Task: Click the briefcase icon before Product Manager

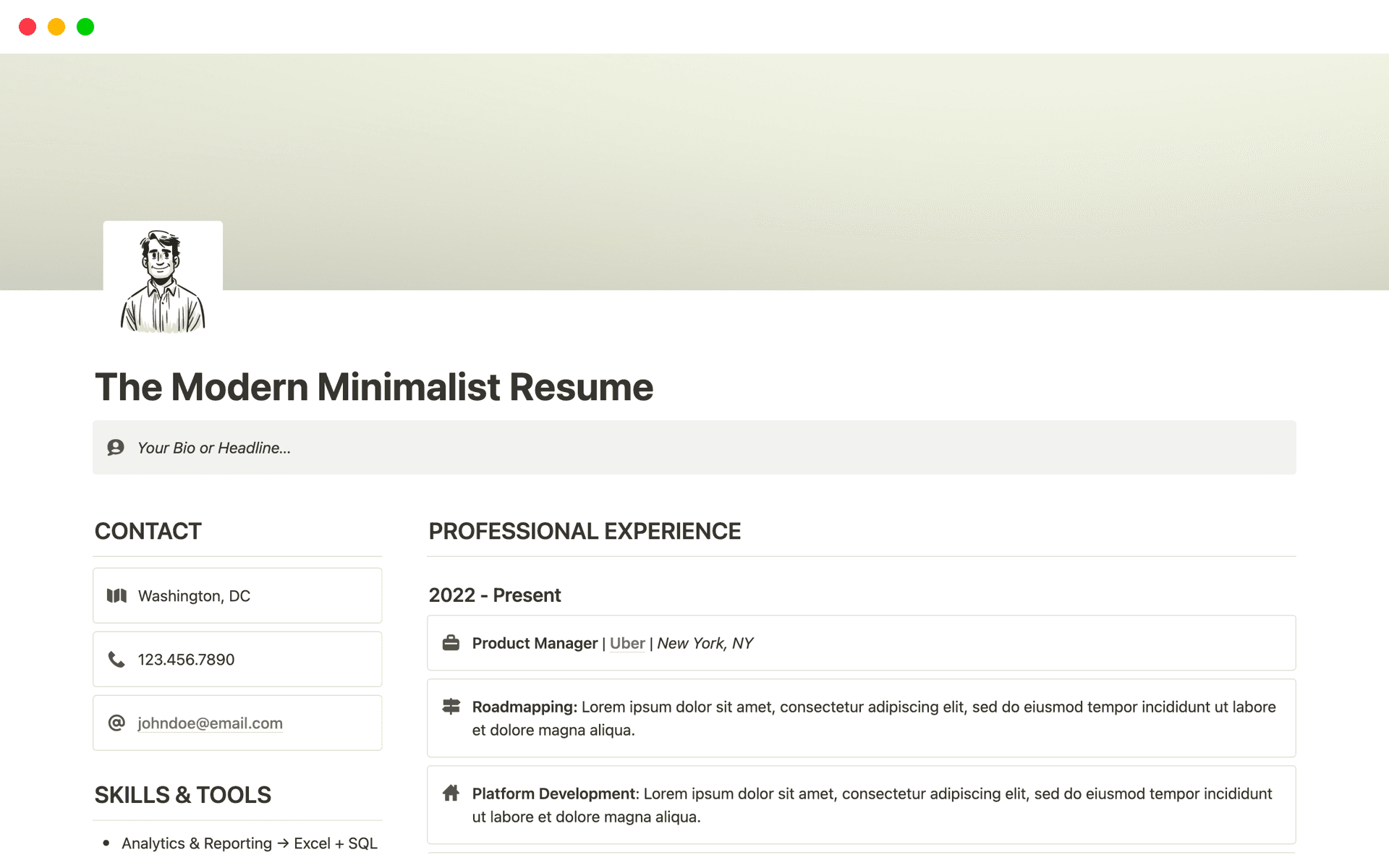Action: [451, 642]
